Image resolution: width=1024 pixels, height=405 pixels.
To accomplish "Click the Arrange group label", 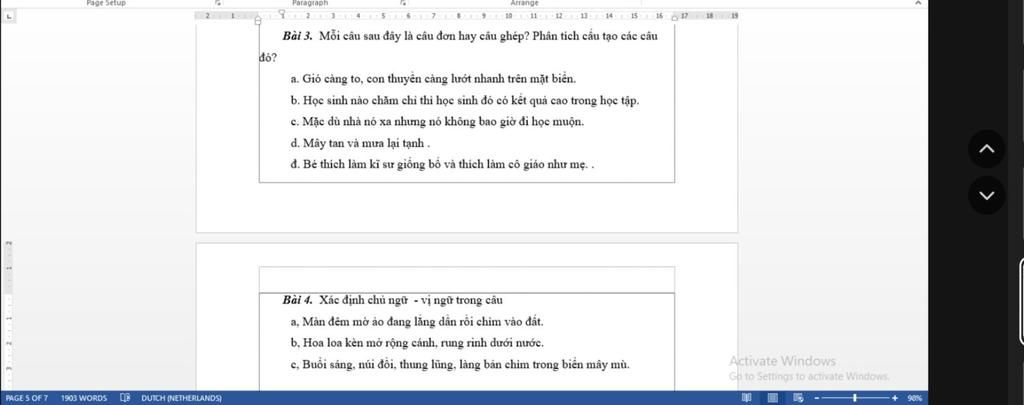I will [524, 3].
